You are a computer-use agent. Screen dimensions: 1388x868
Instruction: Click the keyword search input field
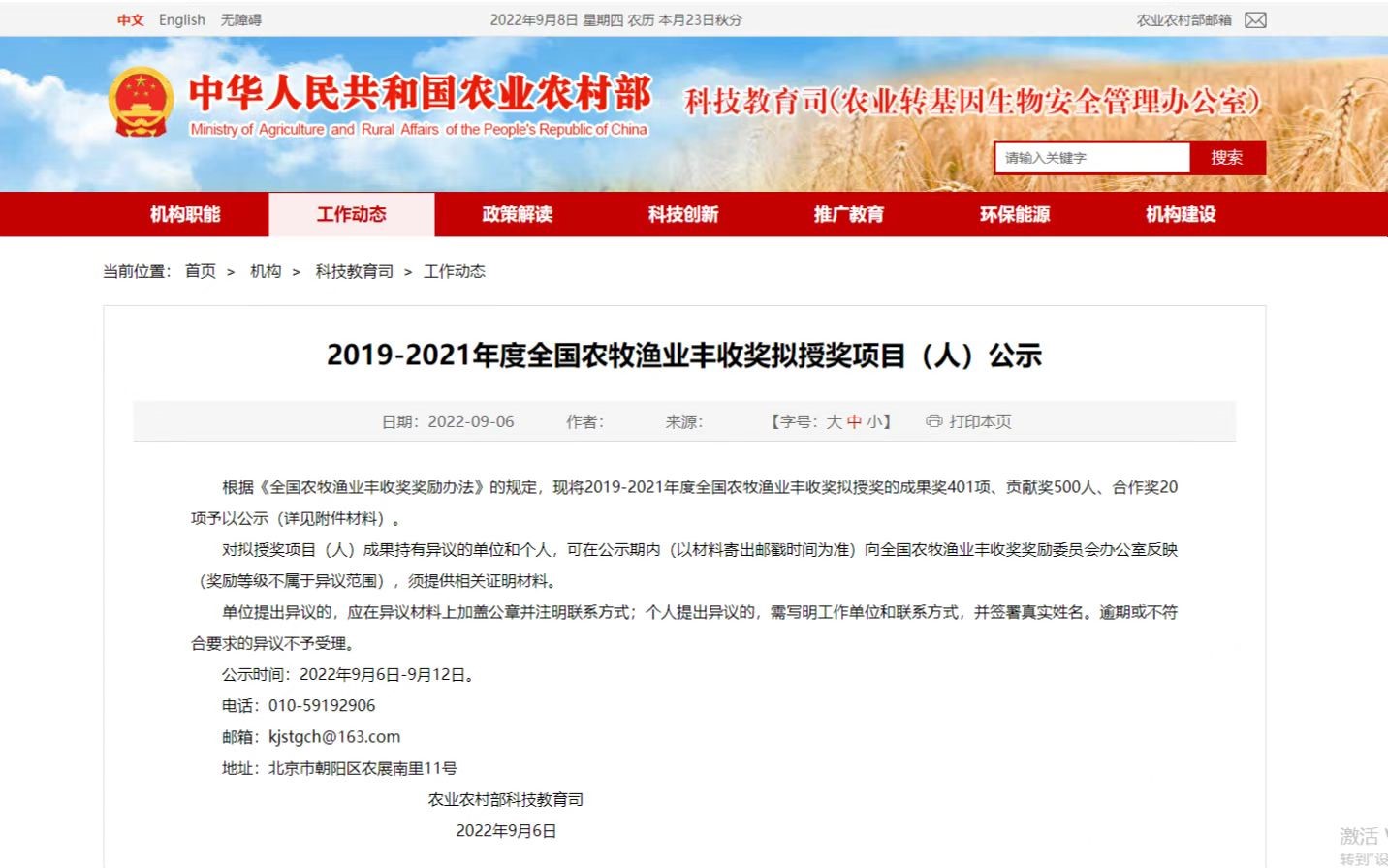[1091, 158]
